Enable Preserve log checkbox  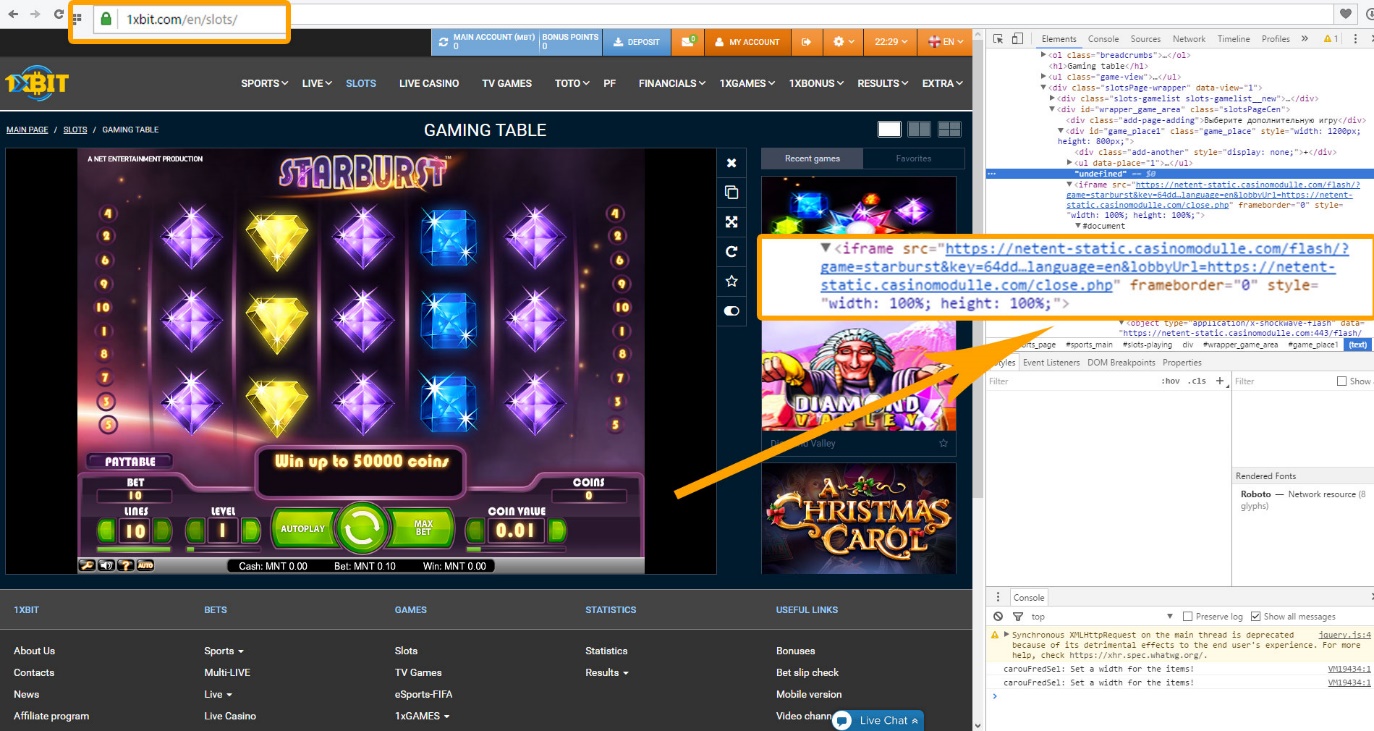[x=1187, y=617]
